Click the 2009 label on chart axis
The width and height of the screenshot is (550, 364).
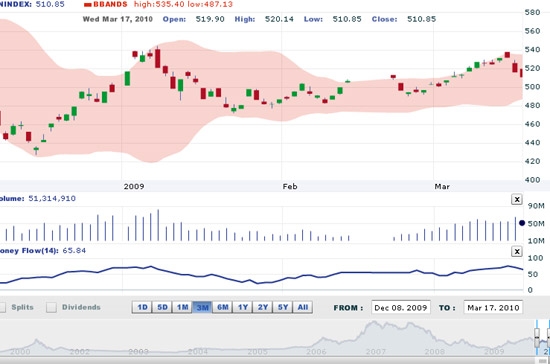(x=134, y=187)
